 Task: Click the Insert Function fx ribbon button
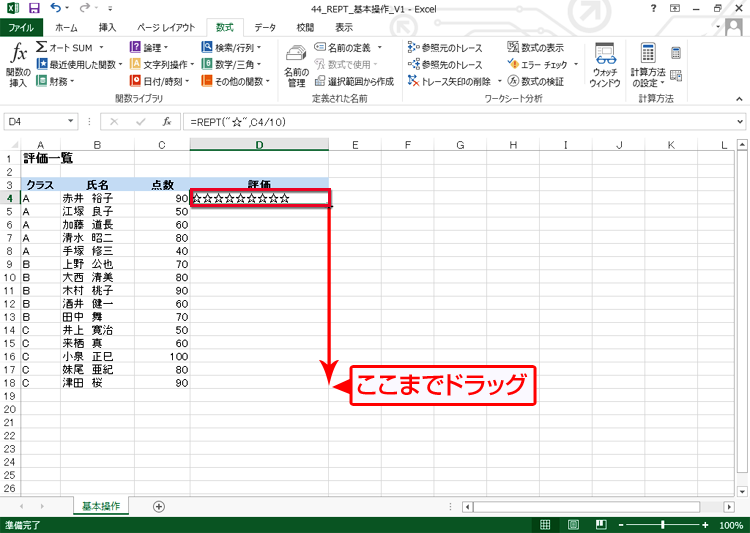coord(19,65)
